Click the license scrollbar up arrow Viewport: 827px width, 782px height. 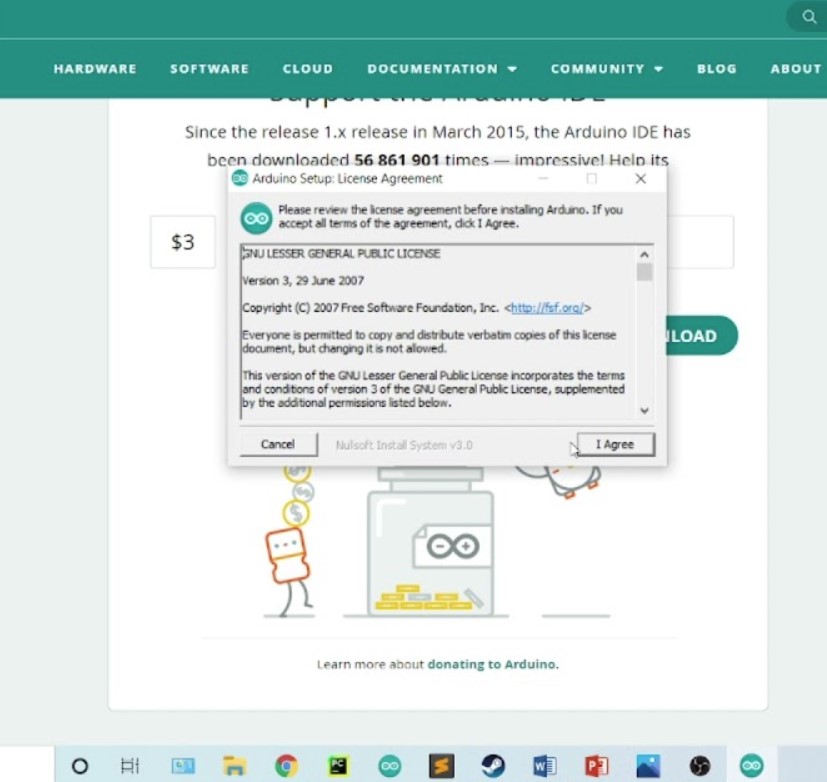[644, 255]
